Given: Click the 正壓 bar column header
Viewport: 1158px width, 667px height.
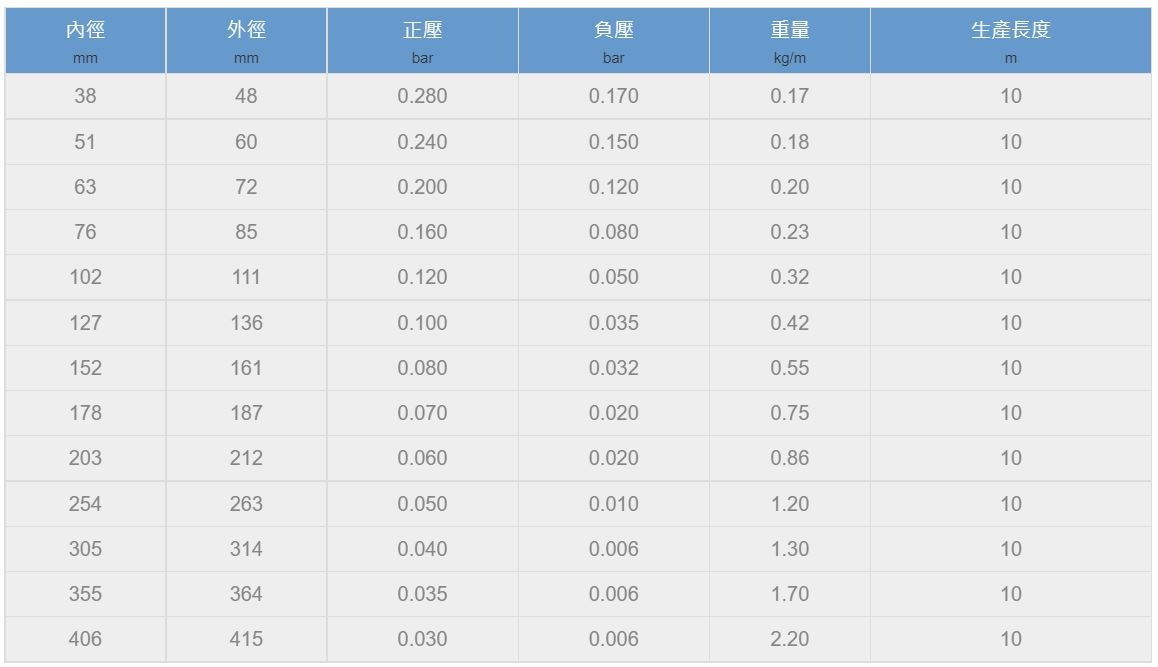Looking at the screenshot, I should coord(422,42).
